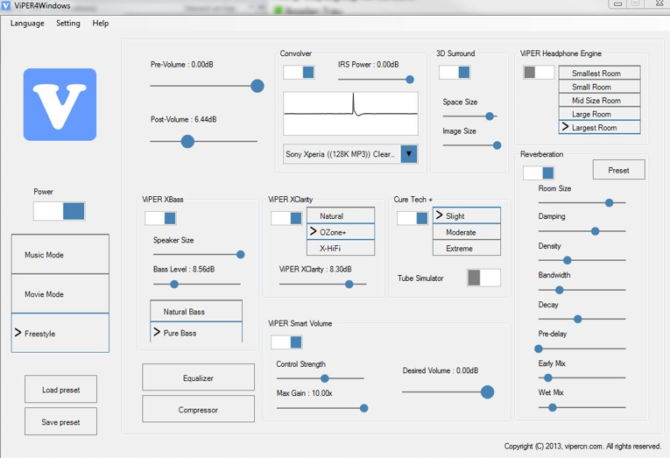Click the Decay slider handle

pyautogui.click(x=578, y=319)
